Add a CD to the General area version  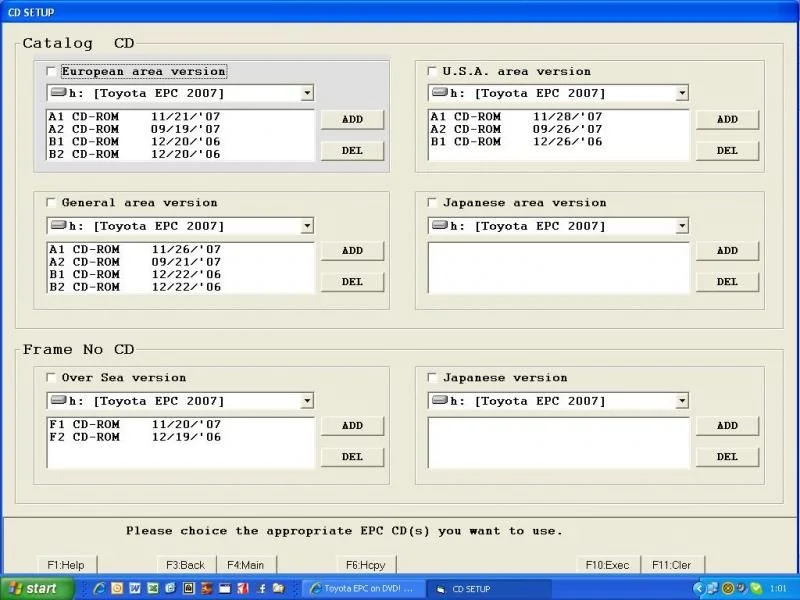coord(352,251)
